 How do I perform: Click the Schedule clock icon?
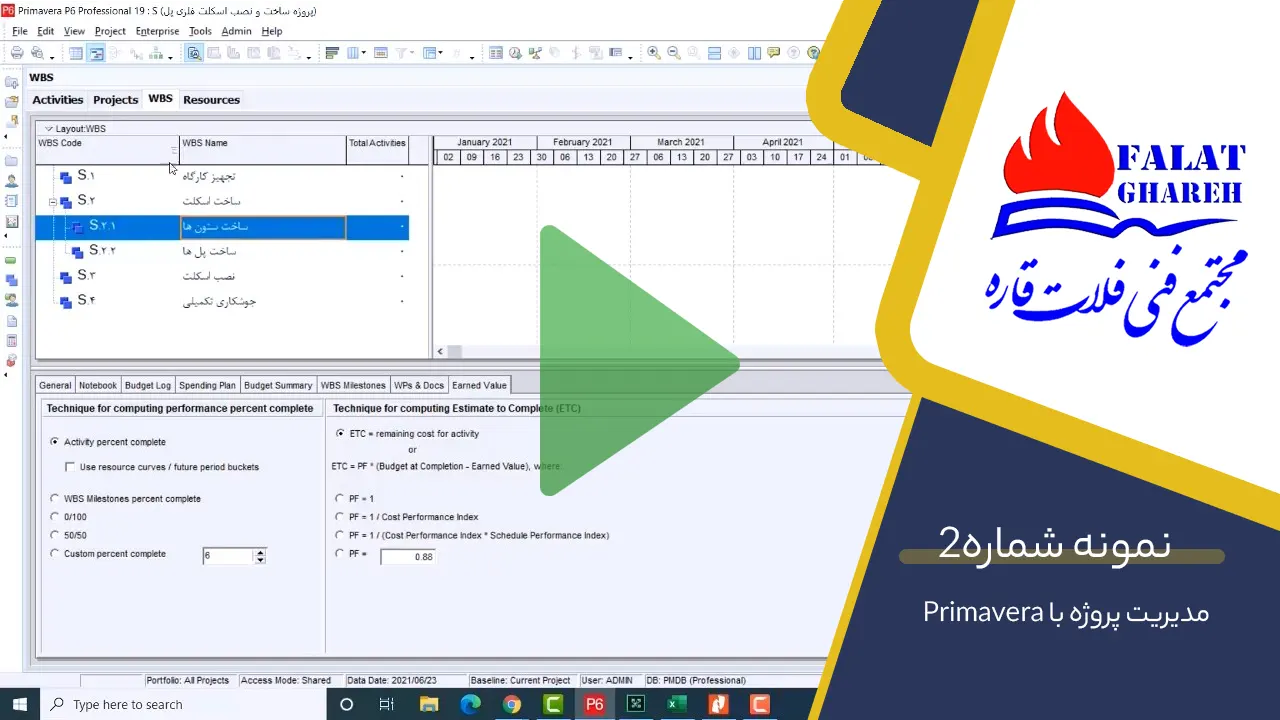[514, 53]
